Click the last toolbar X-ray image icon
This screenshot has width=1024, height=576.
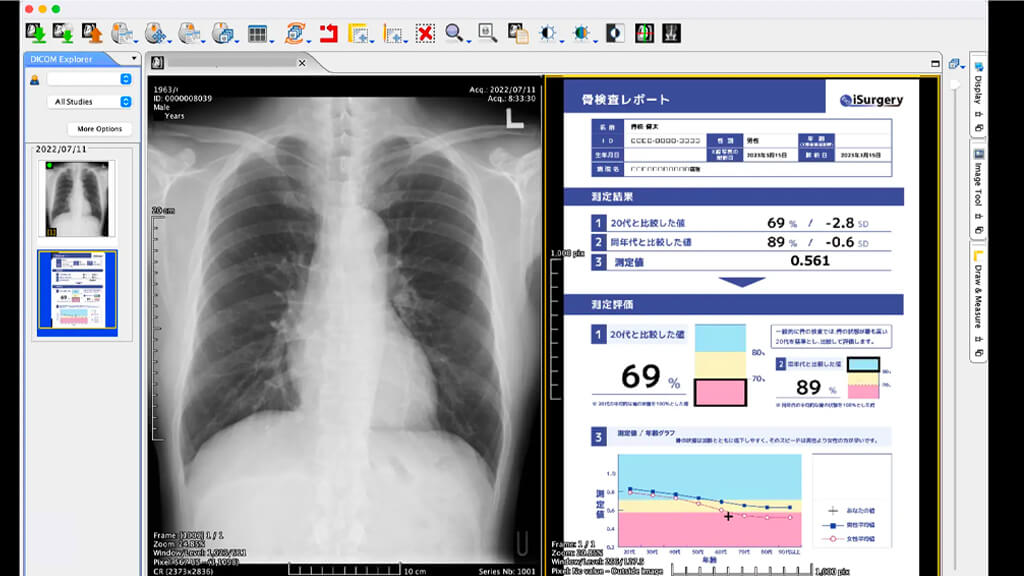(x=670, y=33)
